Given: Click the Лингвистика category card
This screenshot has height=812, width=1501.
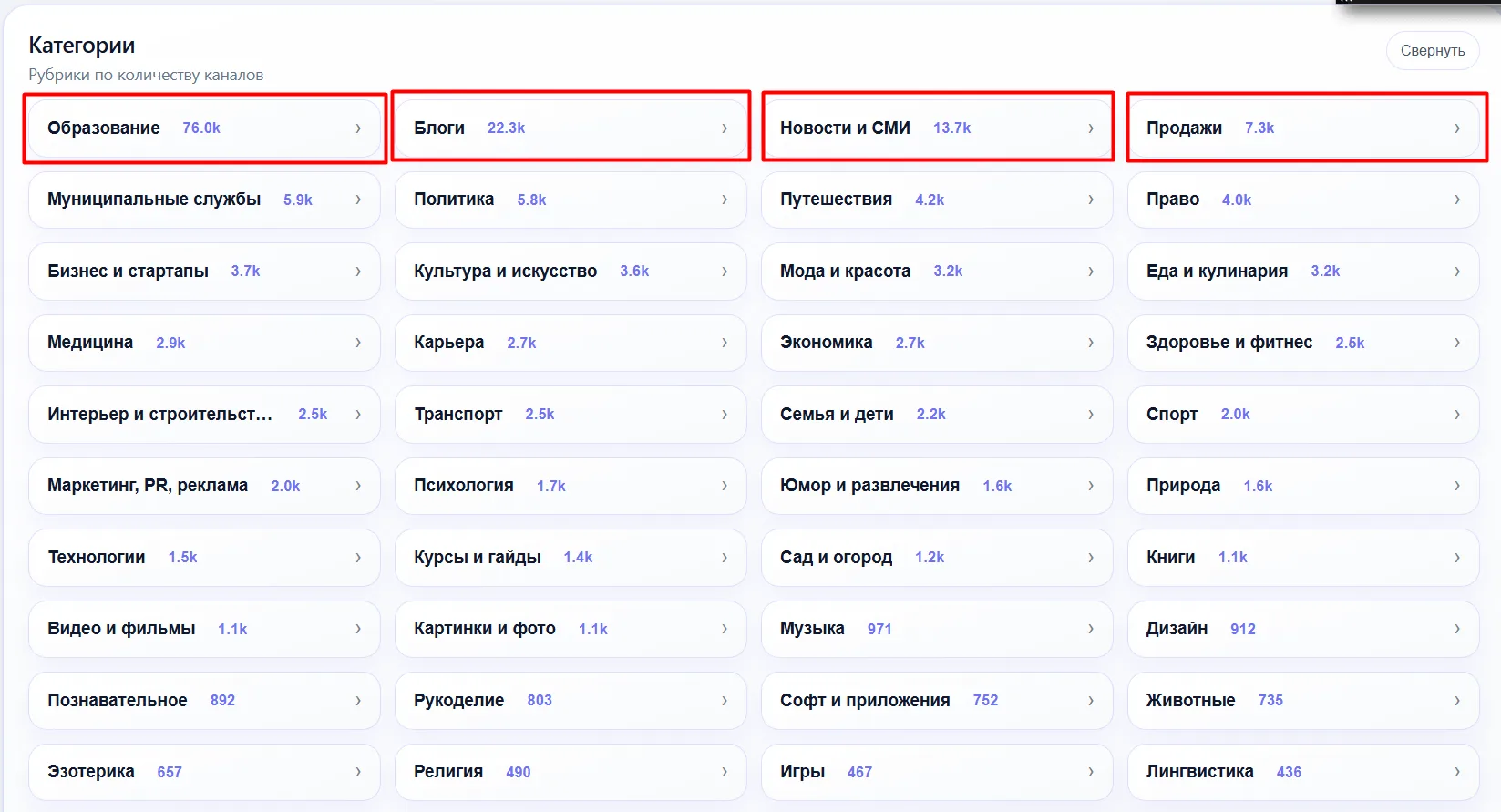Looking at the screenshot, I should click(x=1303, y=772).
